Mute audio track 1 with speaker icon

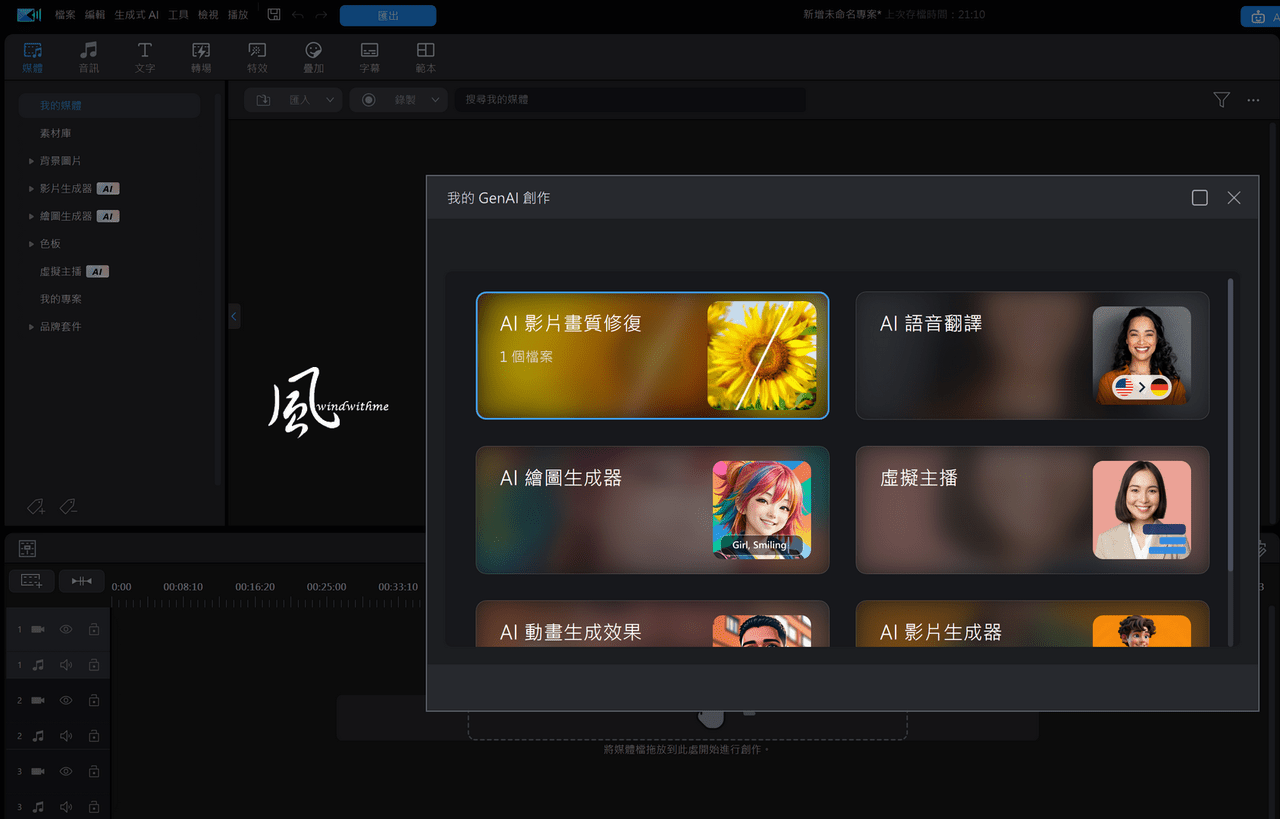point(66,665)
